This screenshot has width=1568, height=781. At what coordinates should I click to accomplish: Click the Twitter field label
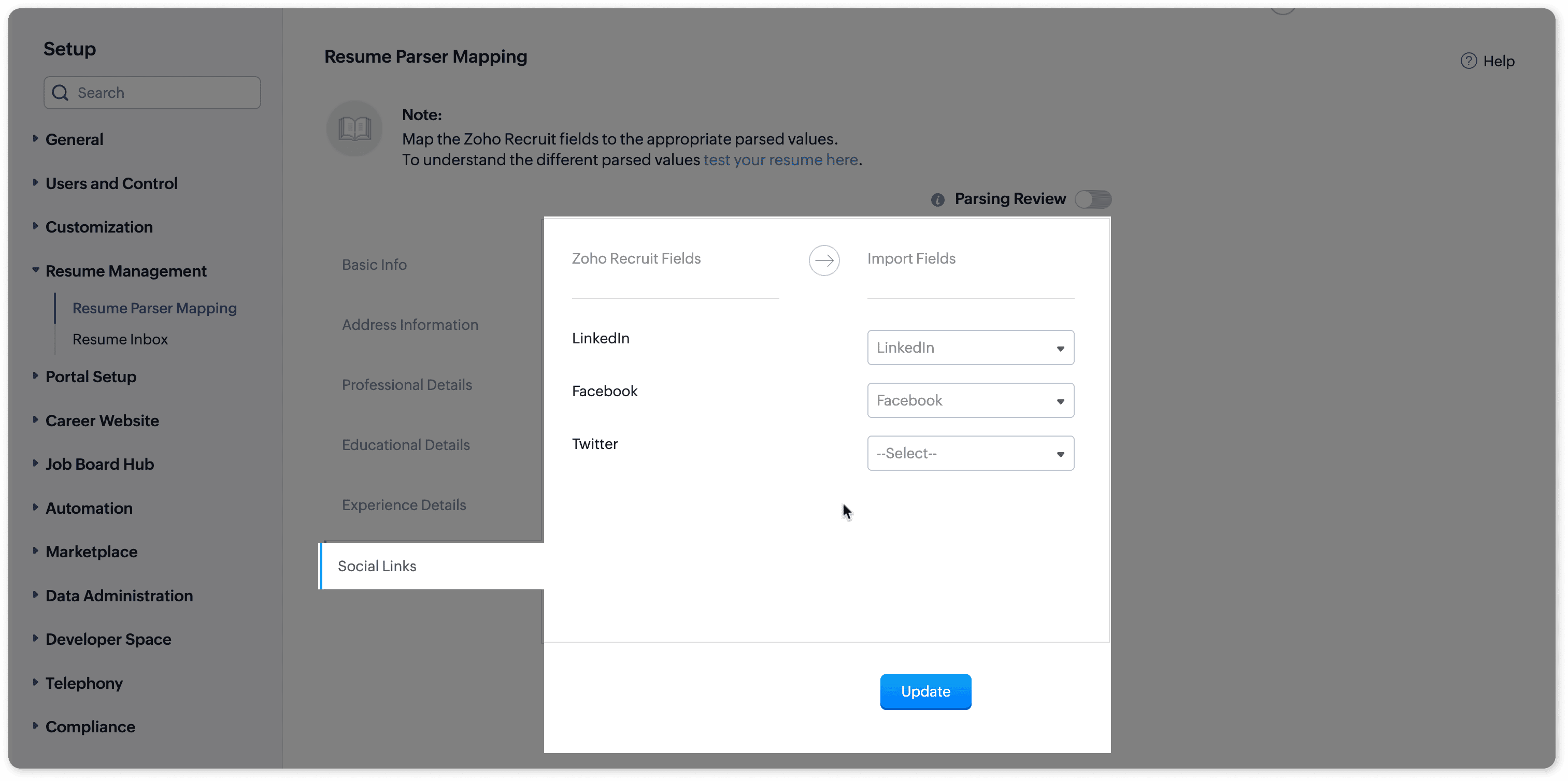tap(594, 444)
